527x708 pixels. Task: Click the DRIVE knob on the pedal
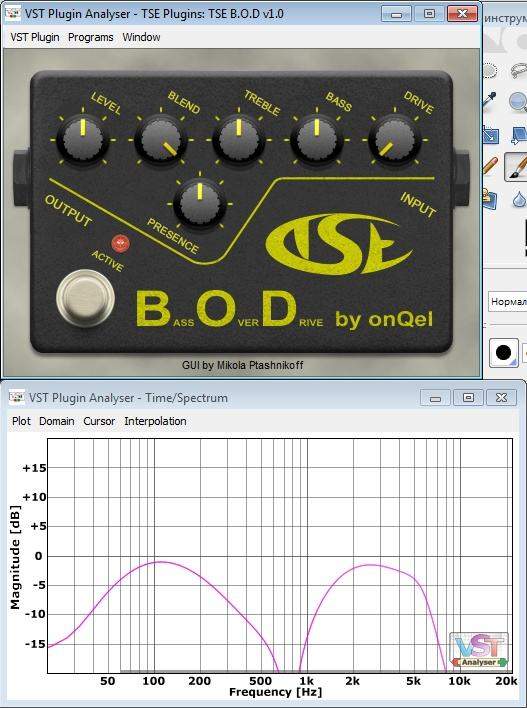(x=394, y=140)
